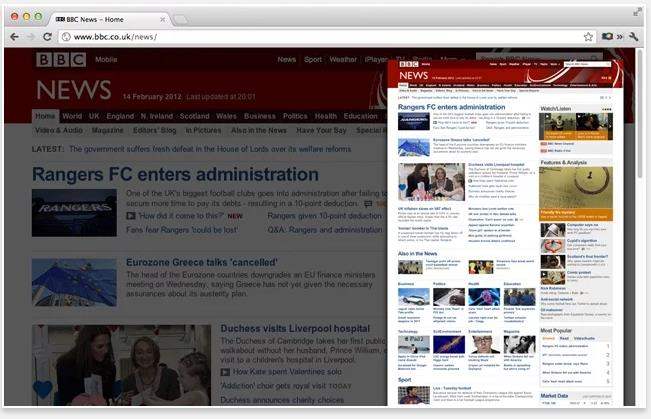Select the England section tab
Viewport: 651px width, 419px height.
click(x=120, y=116)
